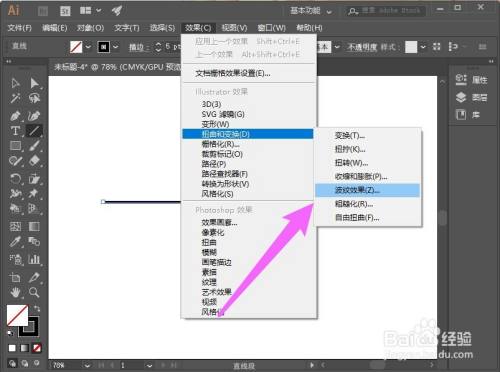Choose 波纹效果(Z)... from the submenu
500x372 pixels.
[x=367, y=190]
